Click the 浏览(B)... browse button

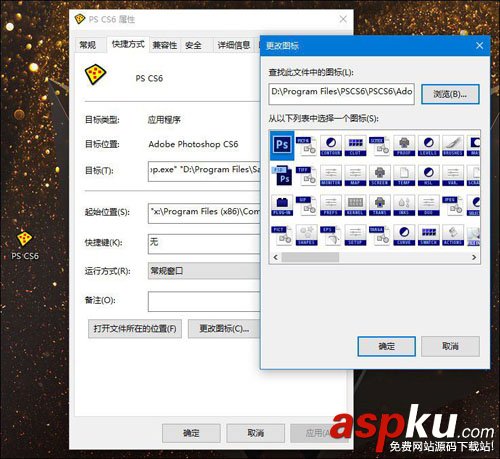pyautogui.click(x=450, y=94)
